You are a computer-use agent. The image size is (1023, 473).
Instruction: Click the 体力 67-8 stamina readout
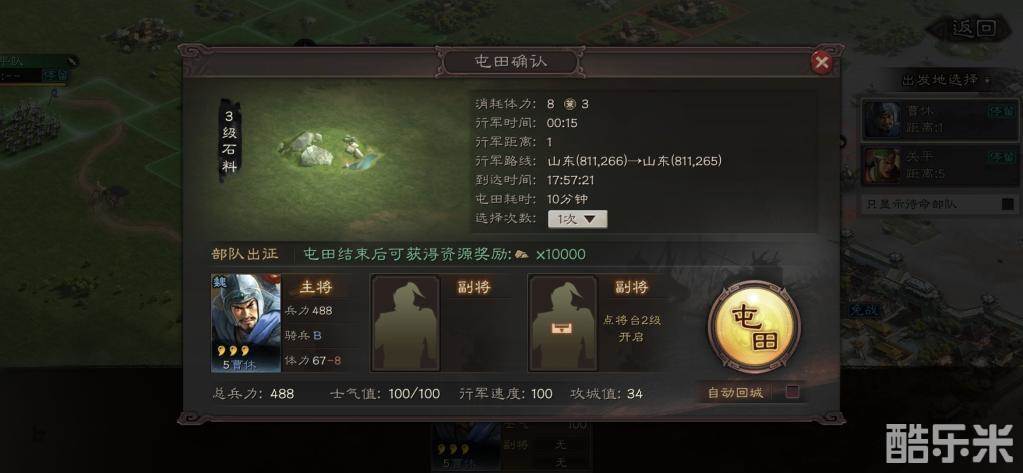(313, 360)
